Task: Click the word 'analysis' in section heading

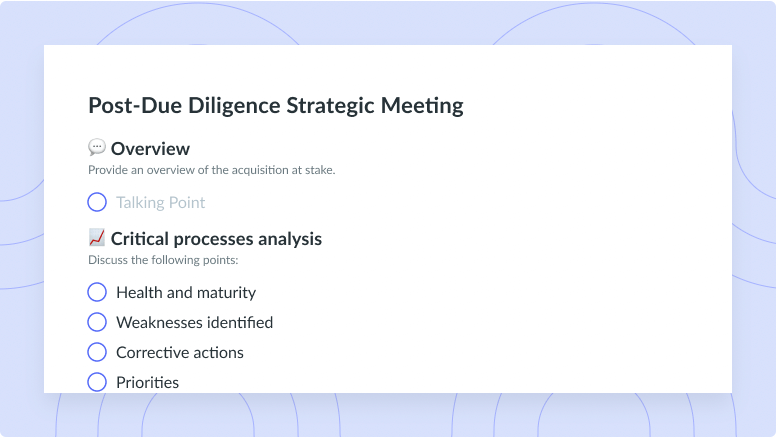Action: pyautogui.click(x=290, y=240)
